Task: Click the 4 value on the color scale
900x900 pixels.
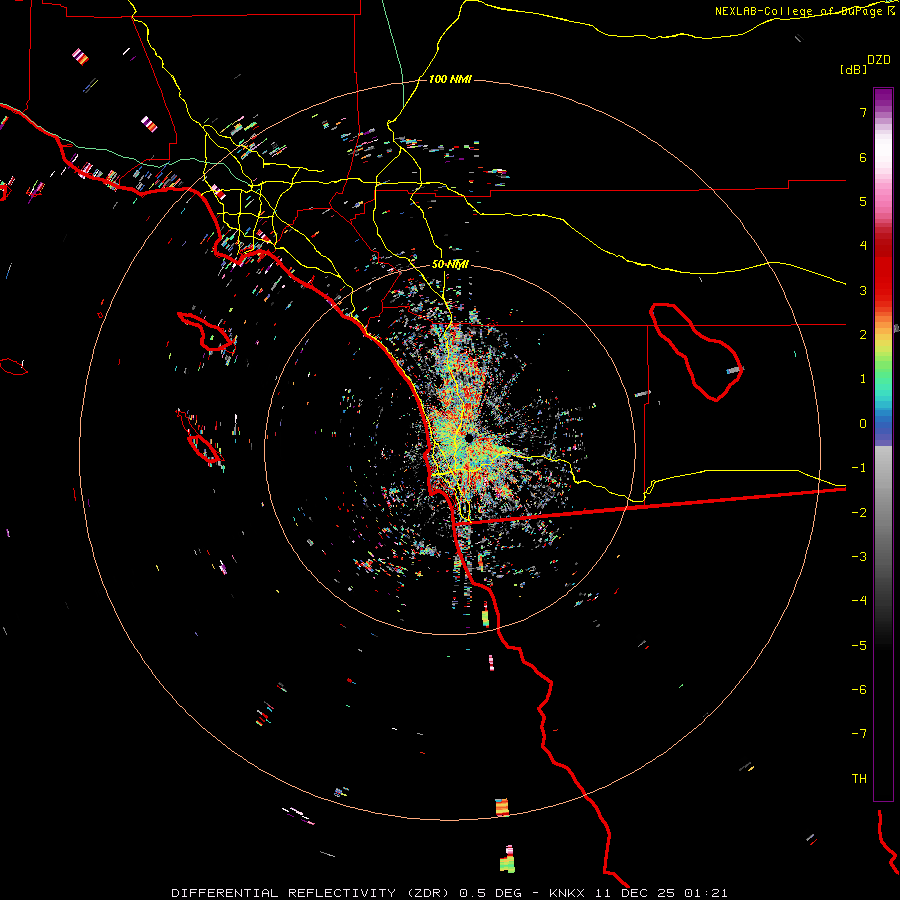Action: coord(863,246)
